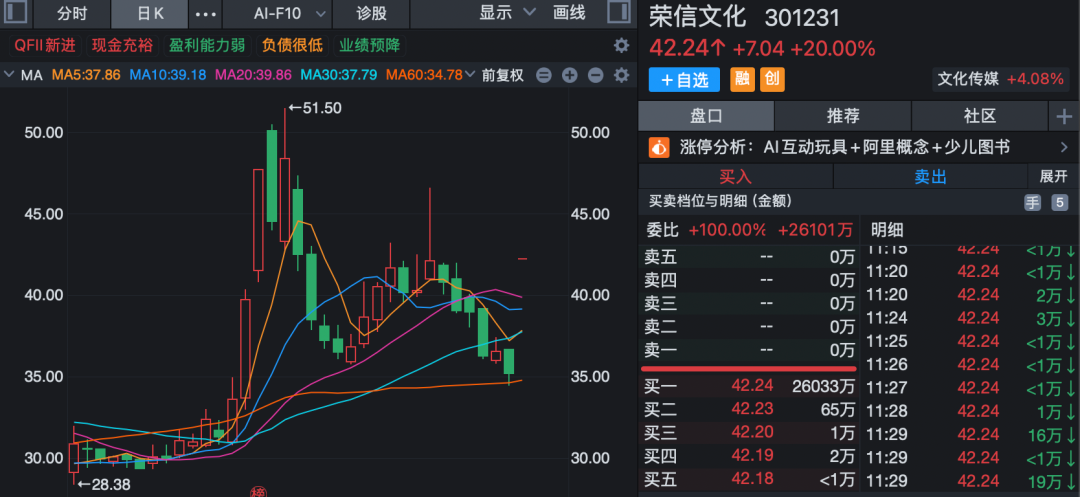Click the 涨停分析 orange analysis icon

pyautogui.click(x=659, y=148)
